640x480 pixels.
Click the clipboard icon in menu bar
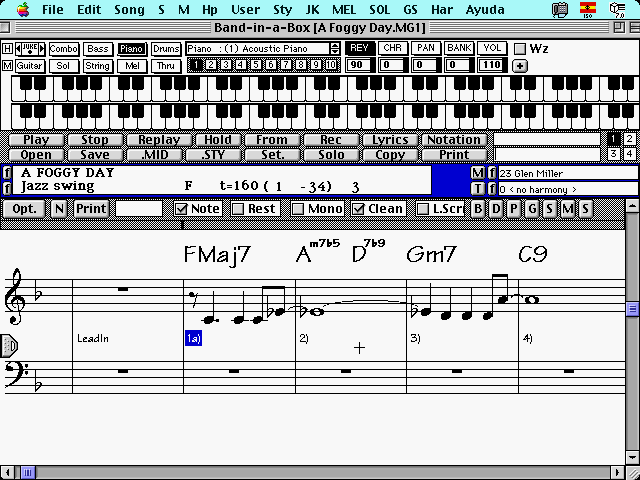point(560,10)
